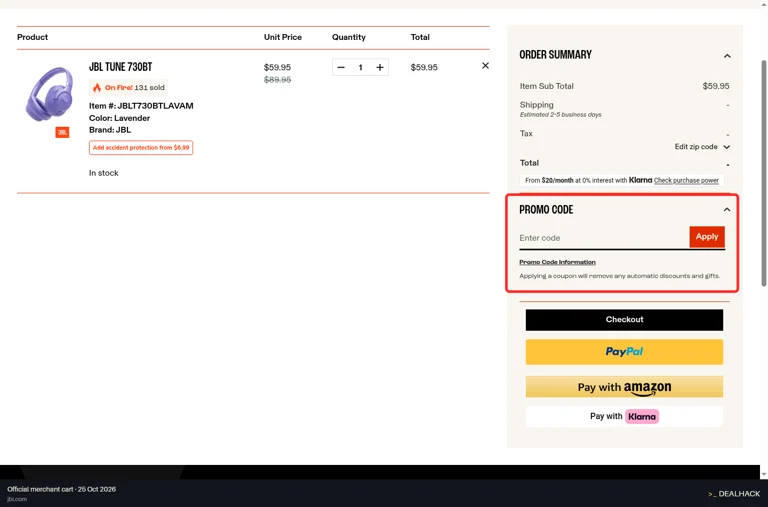
Task: Pay using the PayPal button
Action: click(624, 352)
